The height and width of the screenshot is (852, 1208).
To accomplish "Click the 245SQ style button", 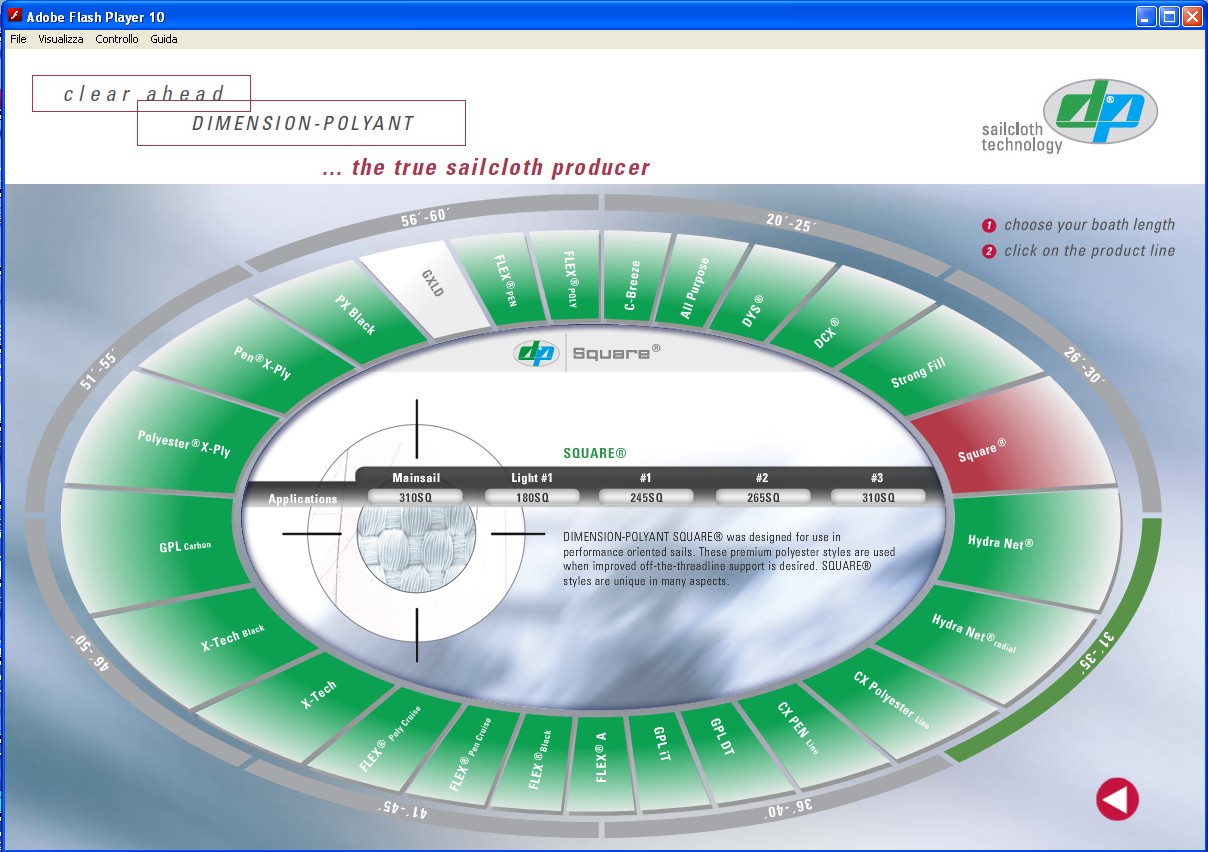I will [646, 497].
